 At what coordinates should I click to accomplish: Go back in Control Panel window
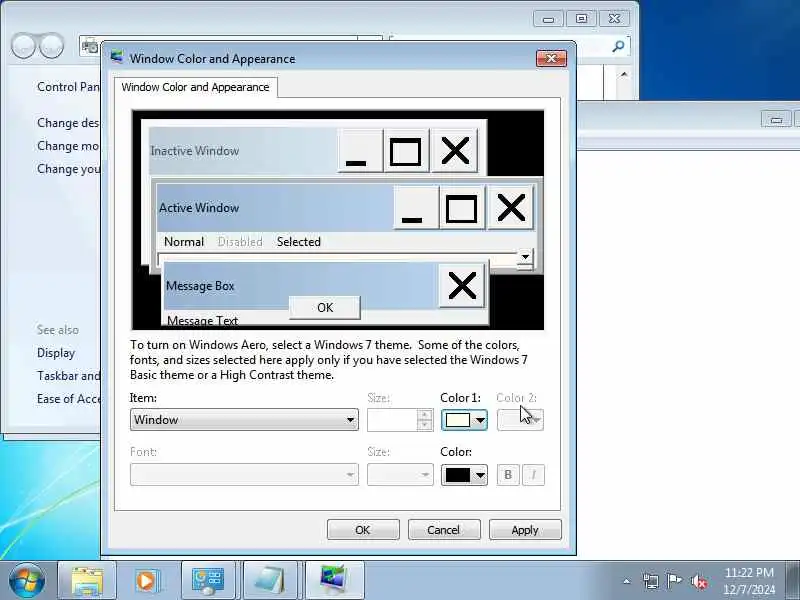tap(23, 46)
